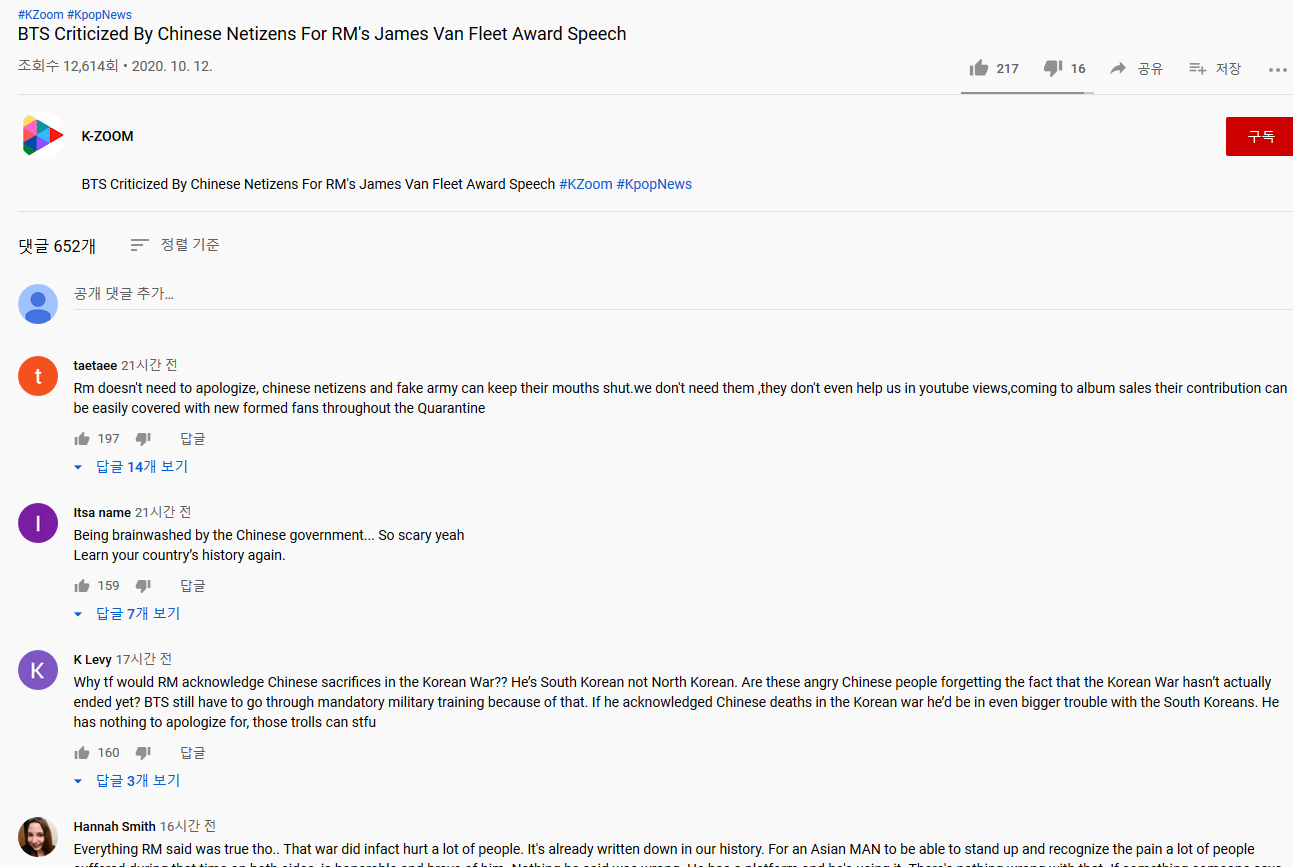Expand 7 replies under Itsa name's comment
This screenshot has height=867, width=1293.
(x=127, y=613)
